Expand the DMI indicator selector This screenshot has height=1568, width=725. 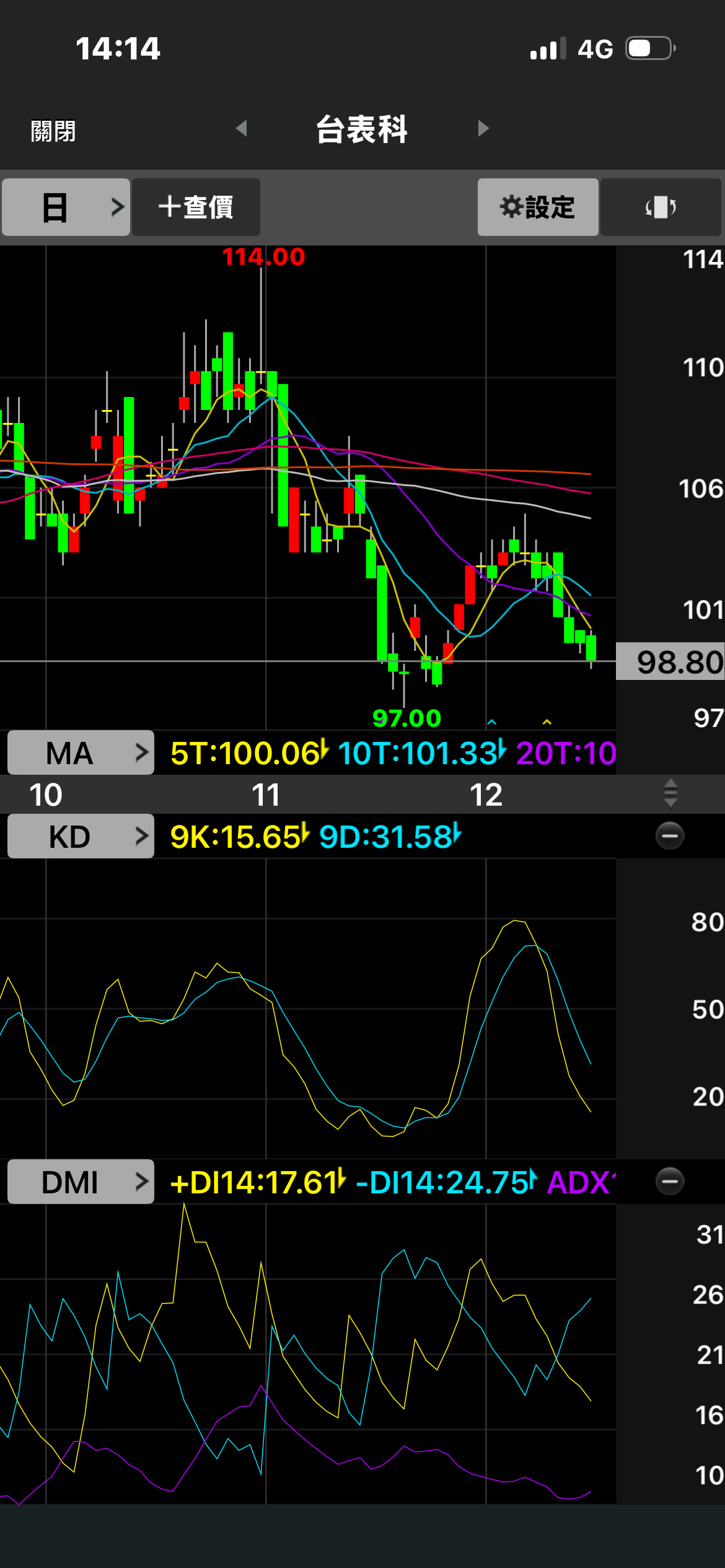tap(81, 1182)
